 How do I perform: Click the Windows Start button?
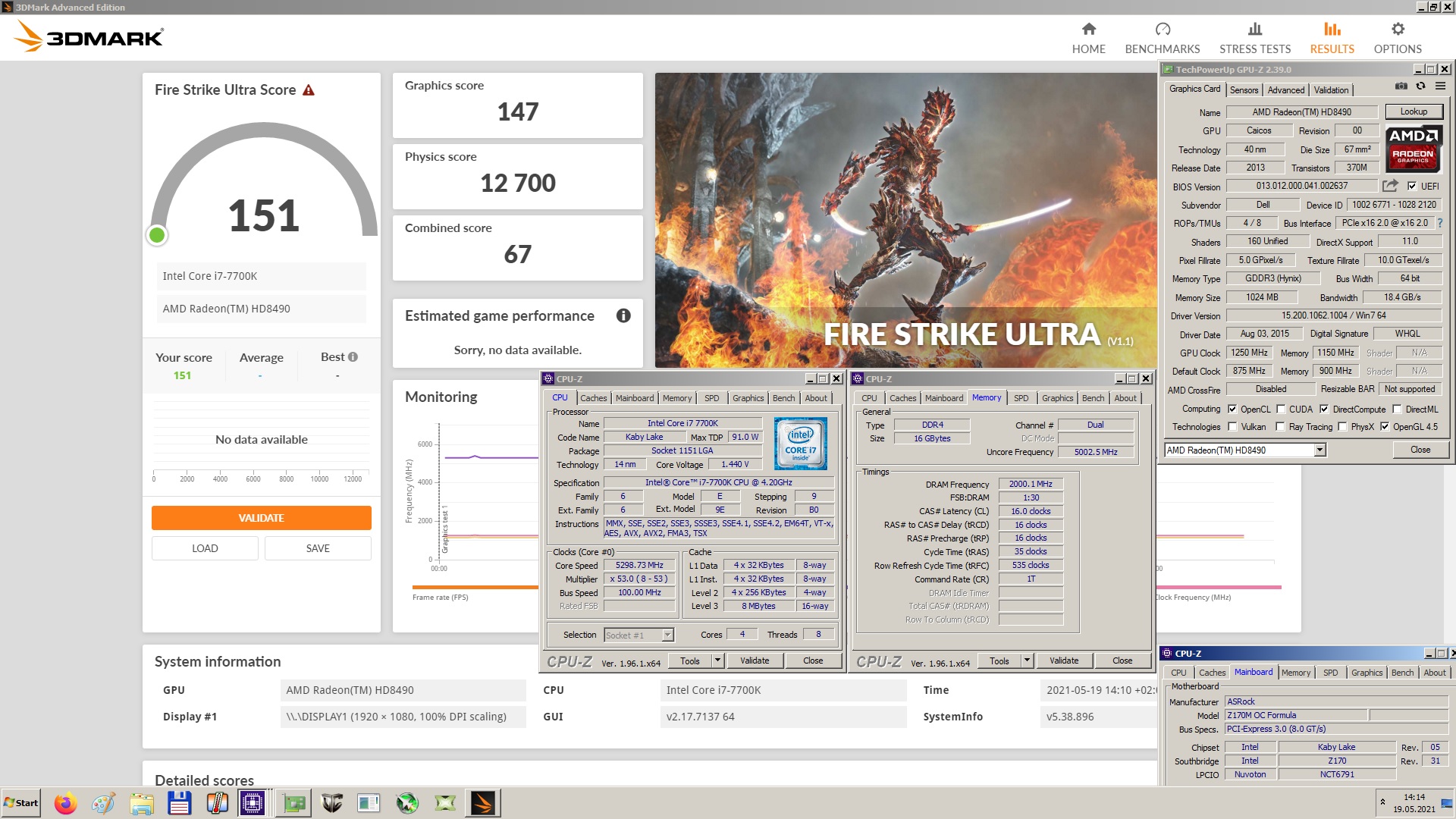tap(20, 803)
